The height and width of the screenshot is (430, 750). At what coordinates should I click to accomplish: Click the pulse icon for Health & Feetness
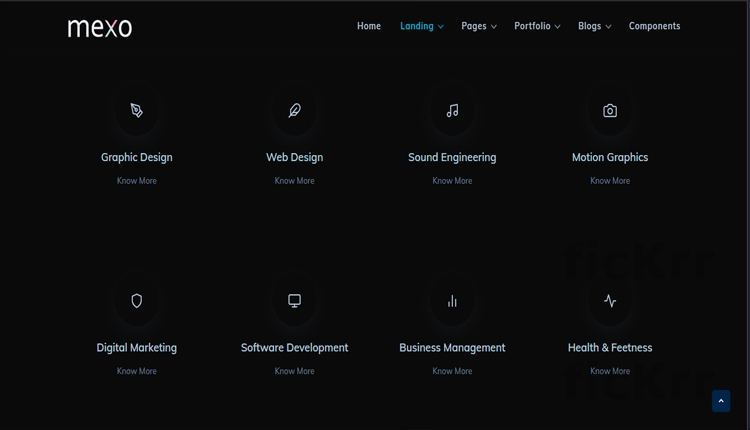pos(610,301)
